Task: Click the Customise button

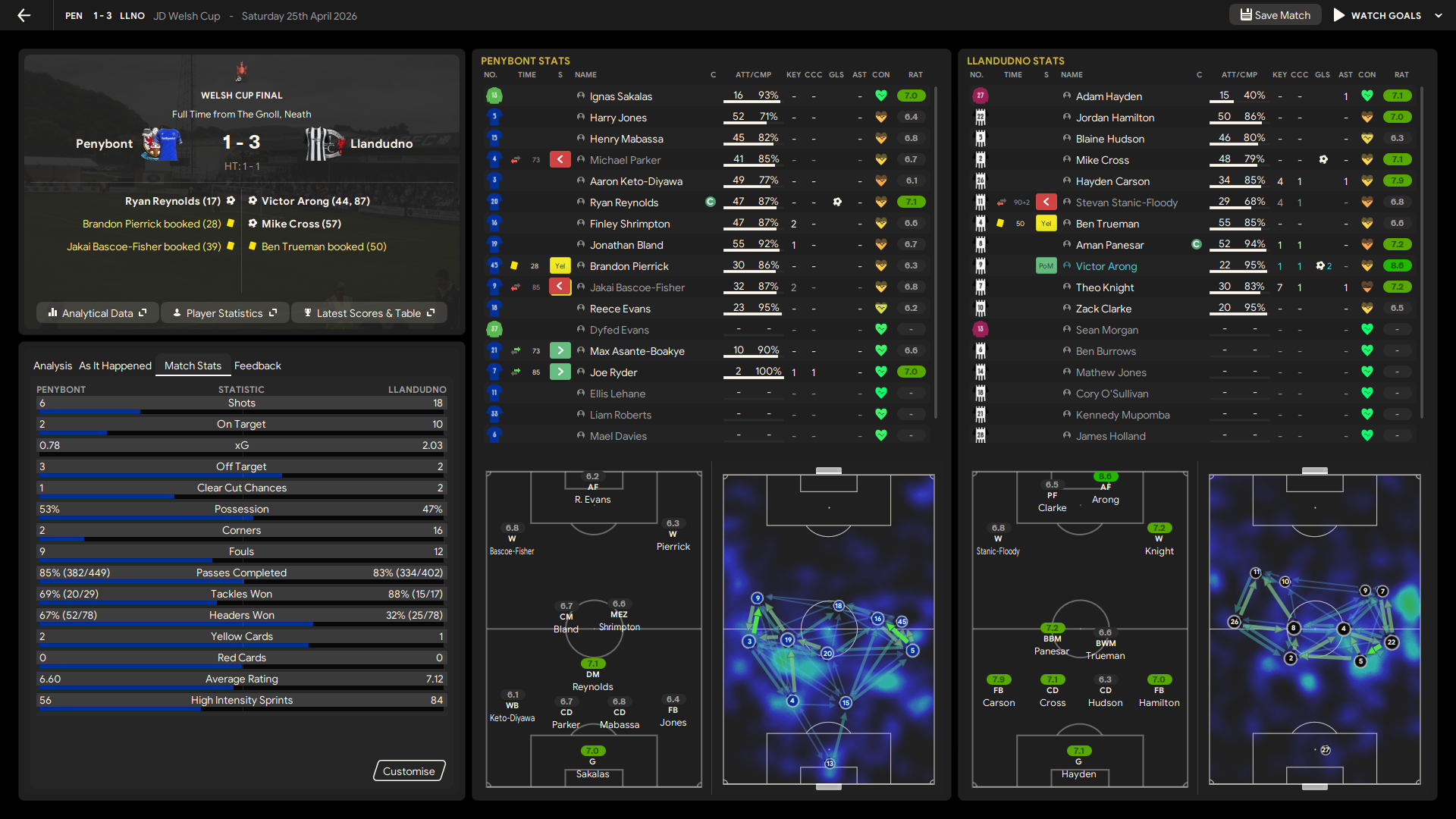Action: (409, 771)
